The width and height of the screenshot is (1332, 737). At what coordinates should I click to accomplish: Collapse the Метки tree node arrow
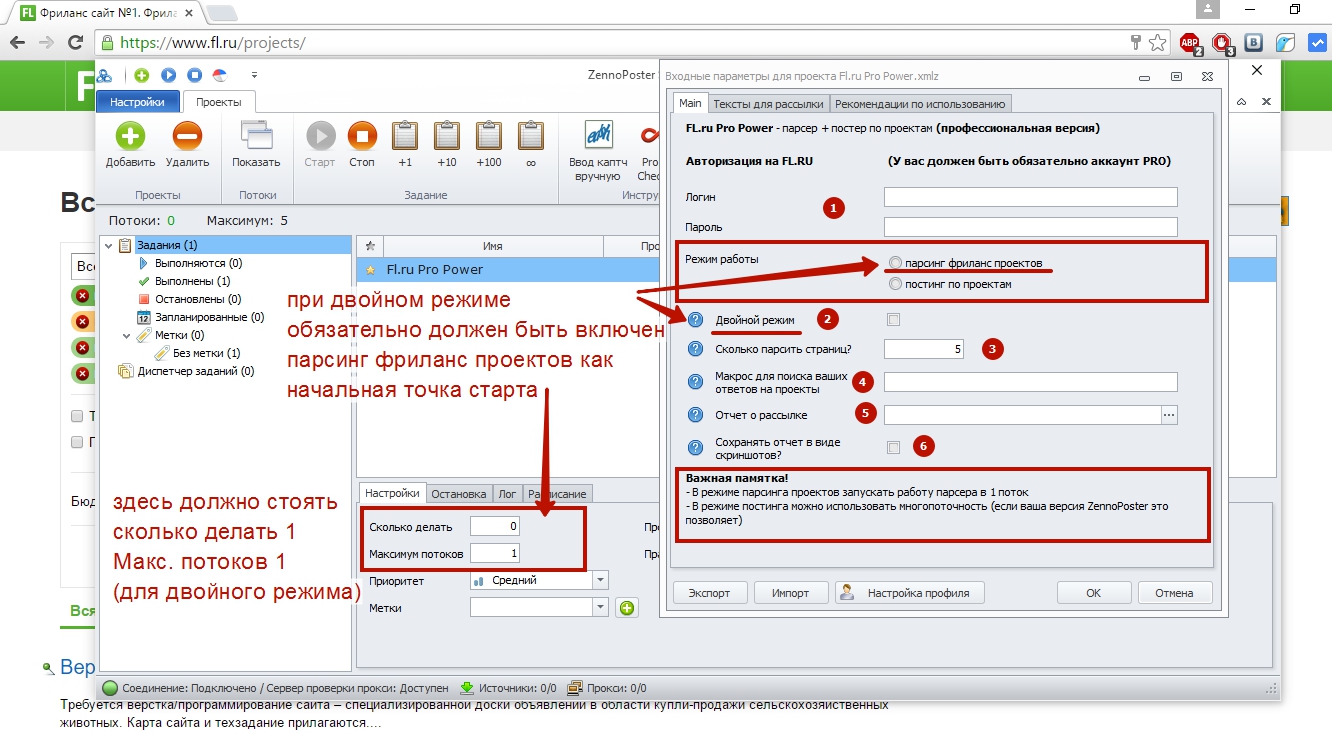(127, 336)
